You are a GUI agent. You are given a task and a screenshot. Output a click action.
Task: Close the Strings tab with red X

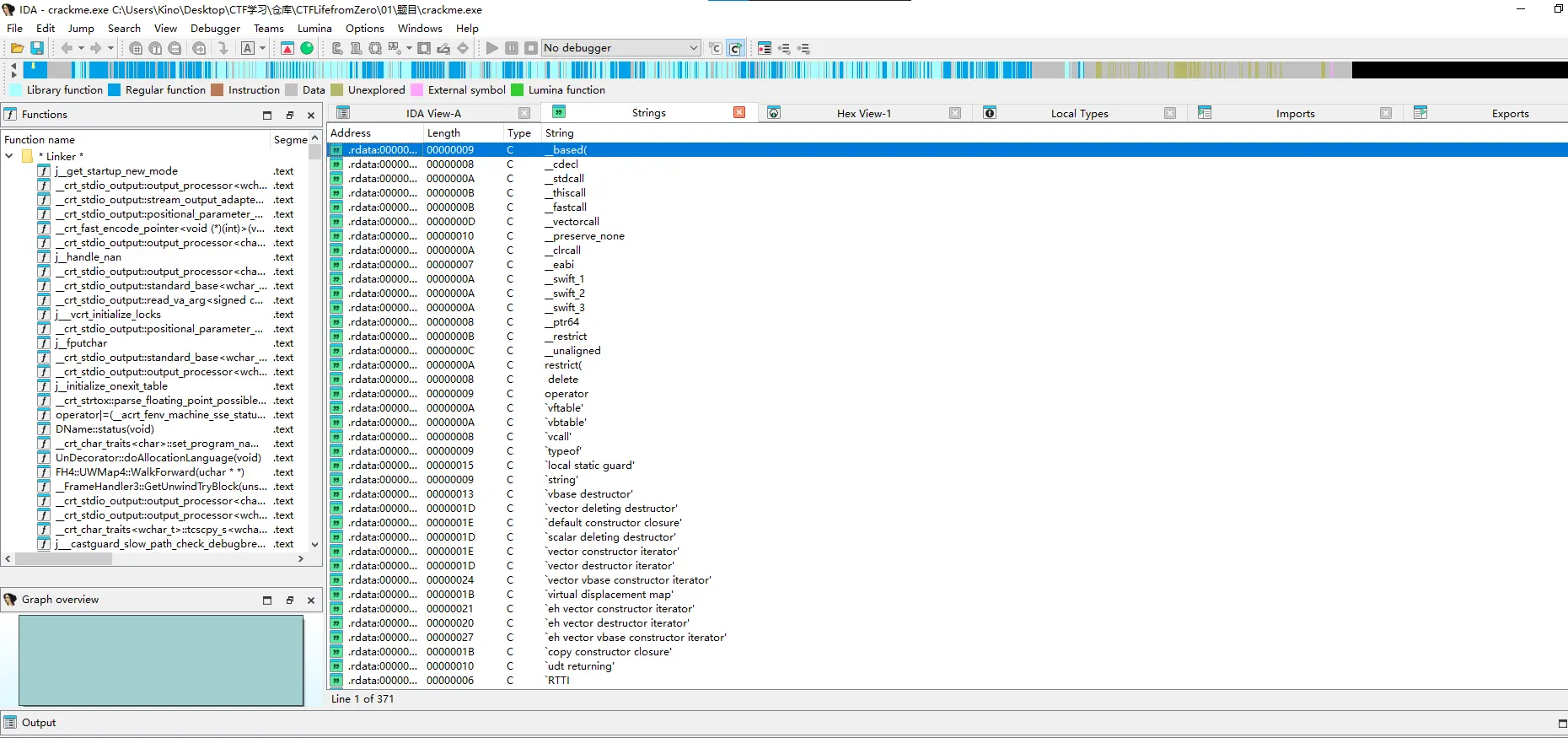click(739, 112)
